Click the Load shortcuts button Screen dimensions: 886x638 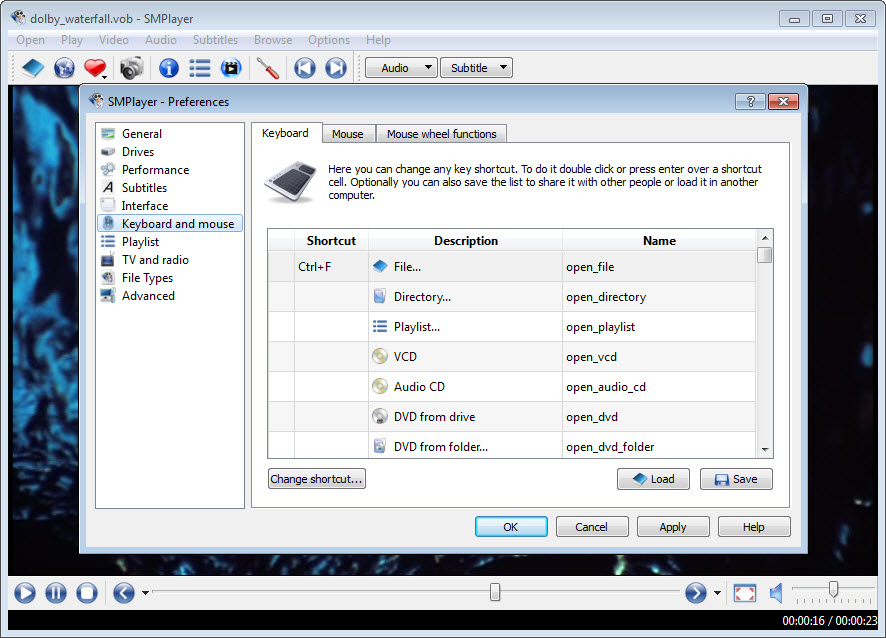[653, 479]
